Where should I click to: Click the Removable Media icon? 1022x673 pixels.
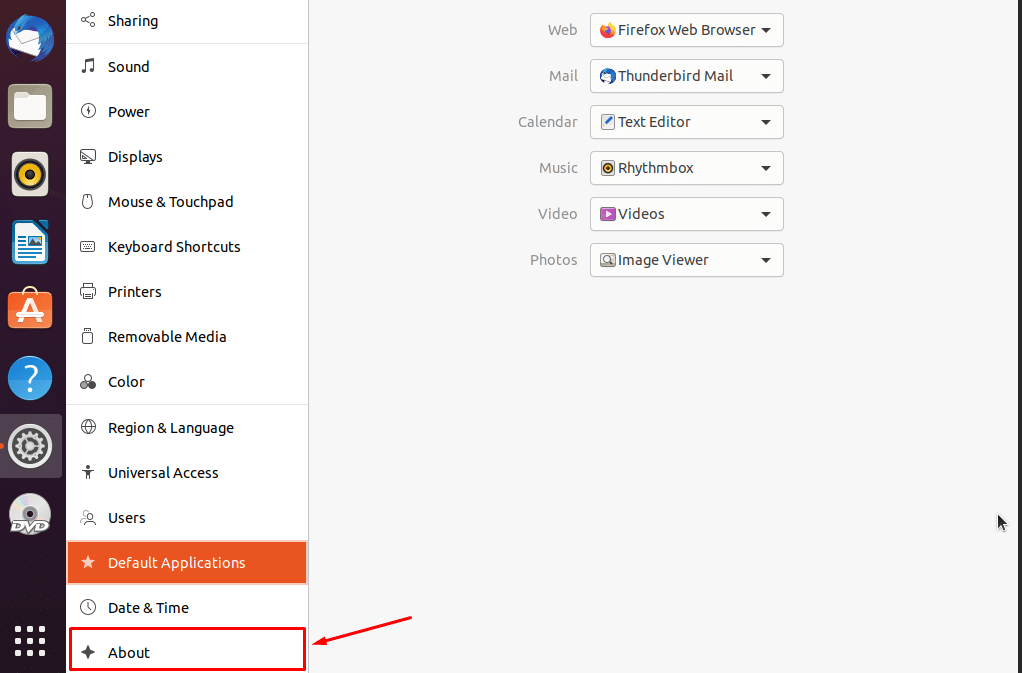point(88,336)
